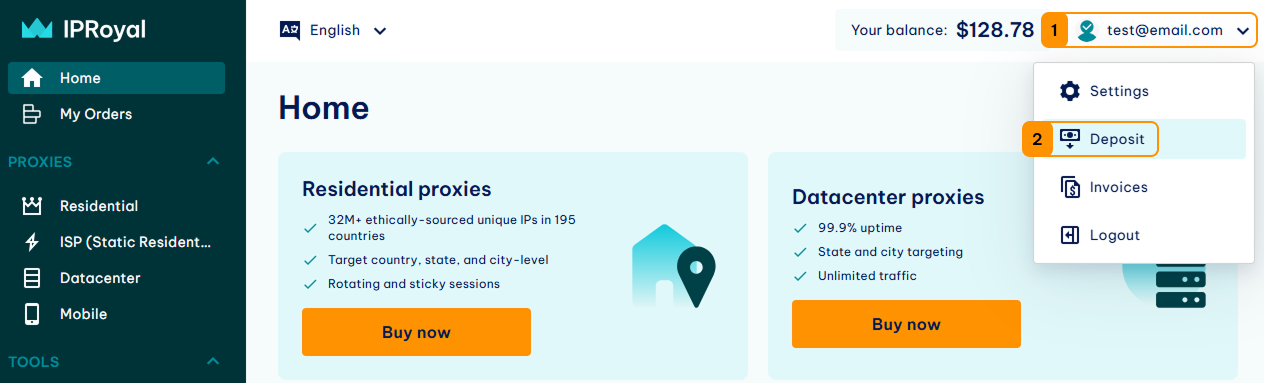Screen dimensions: 1264x383
Task: Click the Residential proxies crown icon
Action: [x=32, y=206]
